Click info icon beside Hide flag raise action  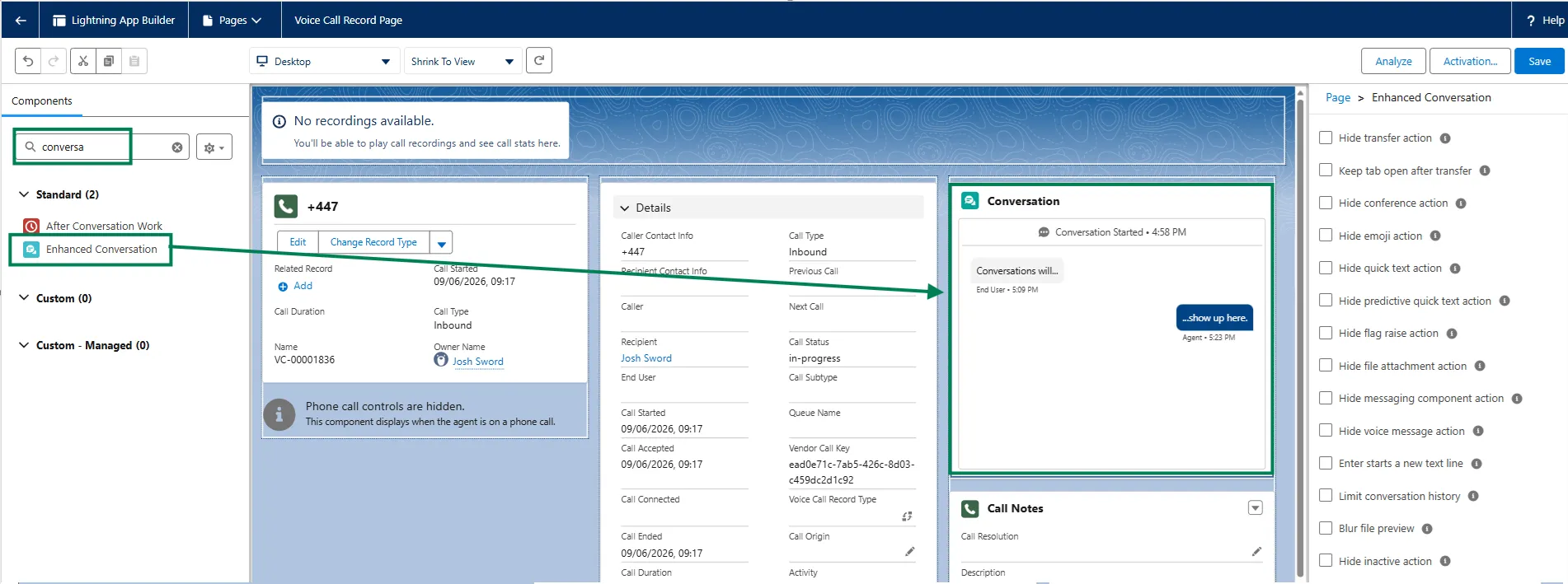[x=1452, y=334]
